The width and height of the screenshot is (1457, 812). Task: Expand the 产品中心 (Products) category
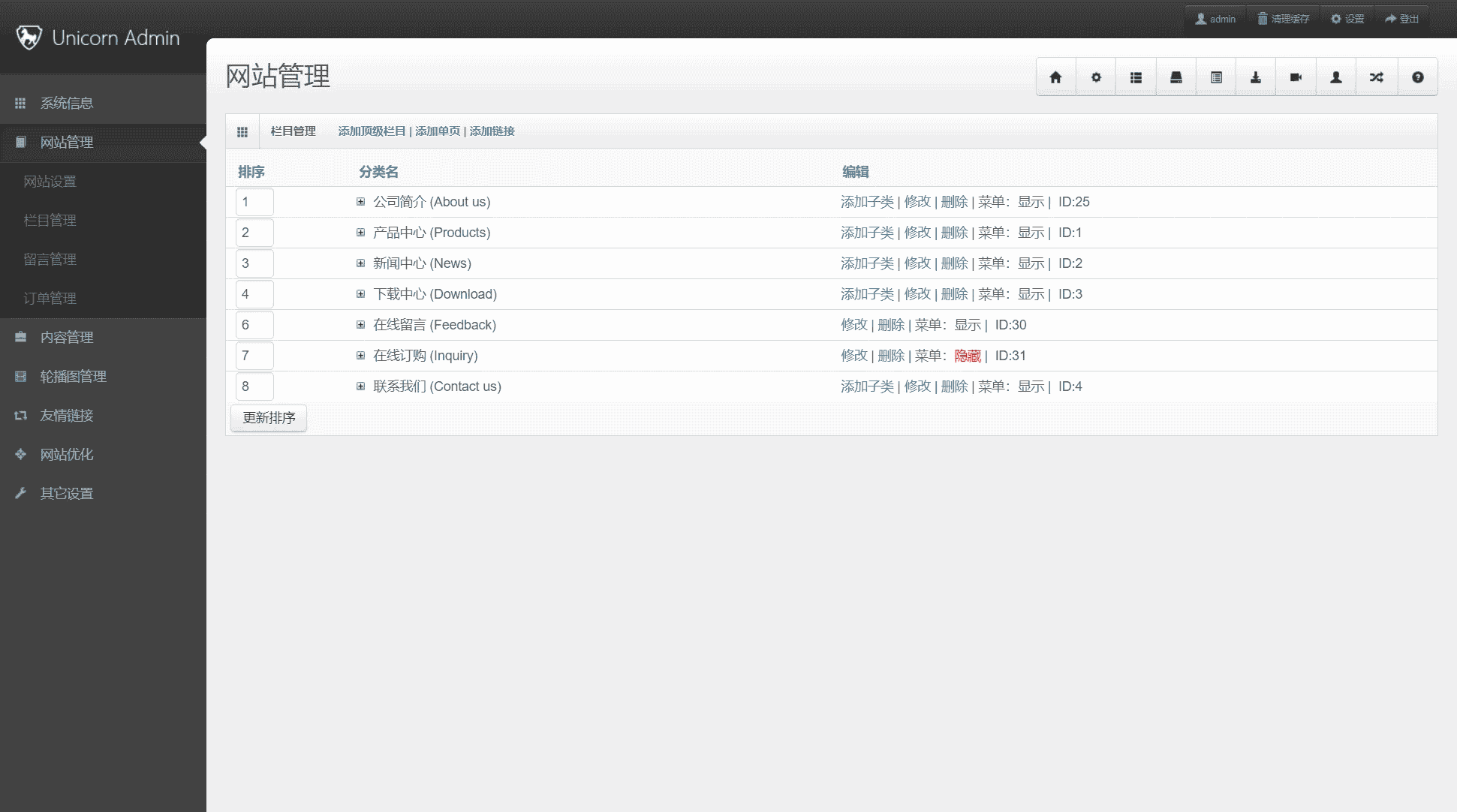[x=360, y=233]
